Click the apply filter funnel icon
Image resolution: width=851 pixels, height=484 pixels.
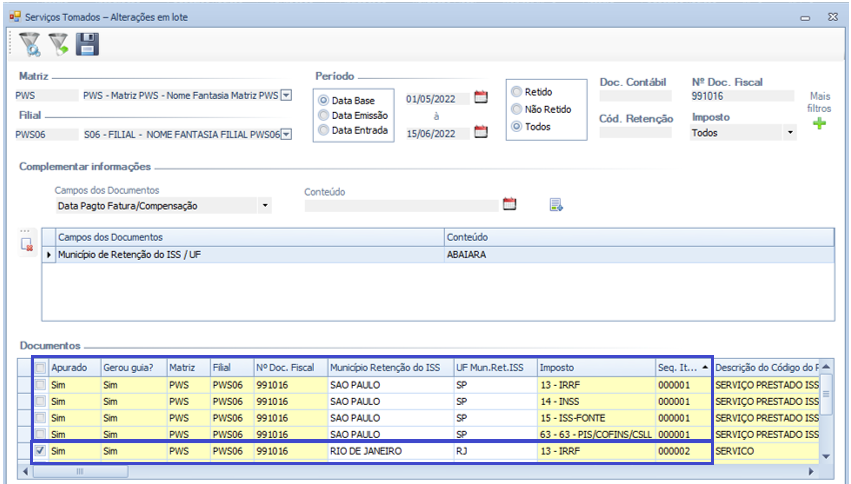point(59,43)
